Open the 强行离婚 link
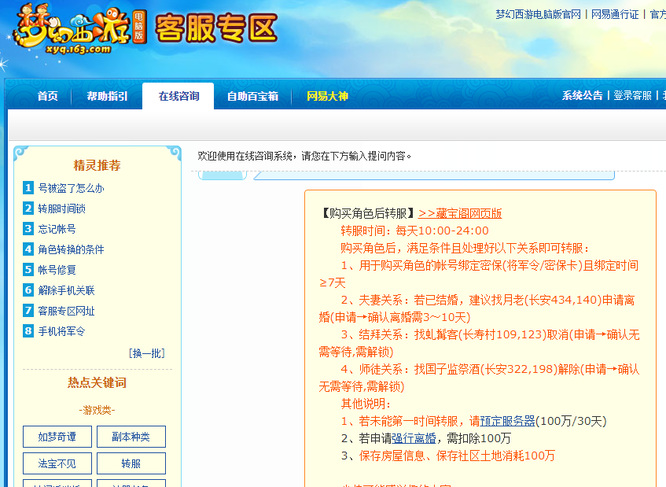The width and height of the screenshot is (666, 487). pyautogui.click(x=414, y=439)
